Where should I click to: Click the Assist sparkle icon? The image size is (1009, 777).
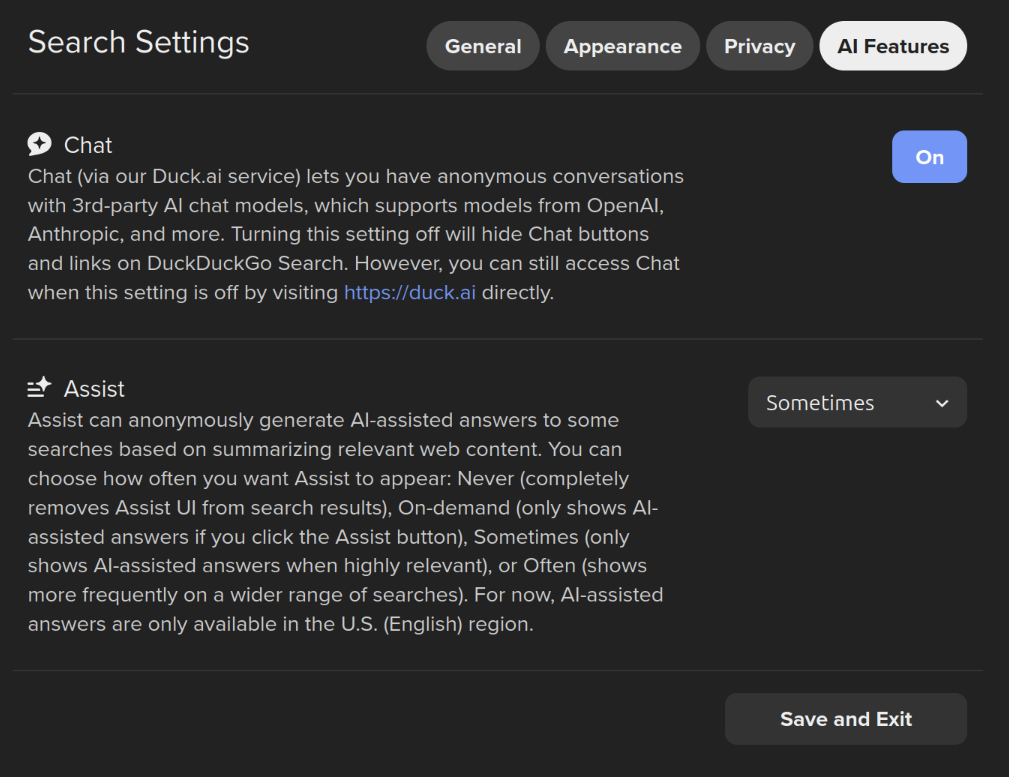39,388
